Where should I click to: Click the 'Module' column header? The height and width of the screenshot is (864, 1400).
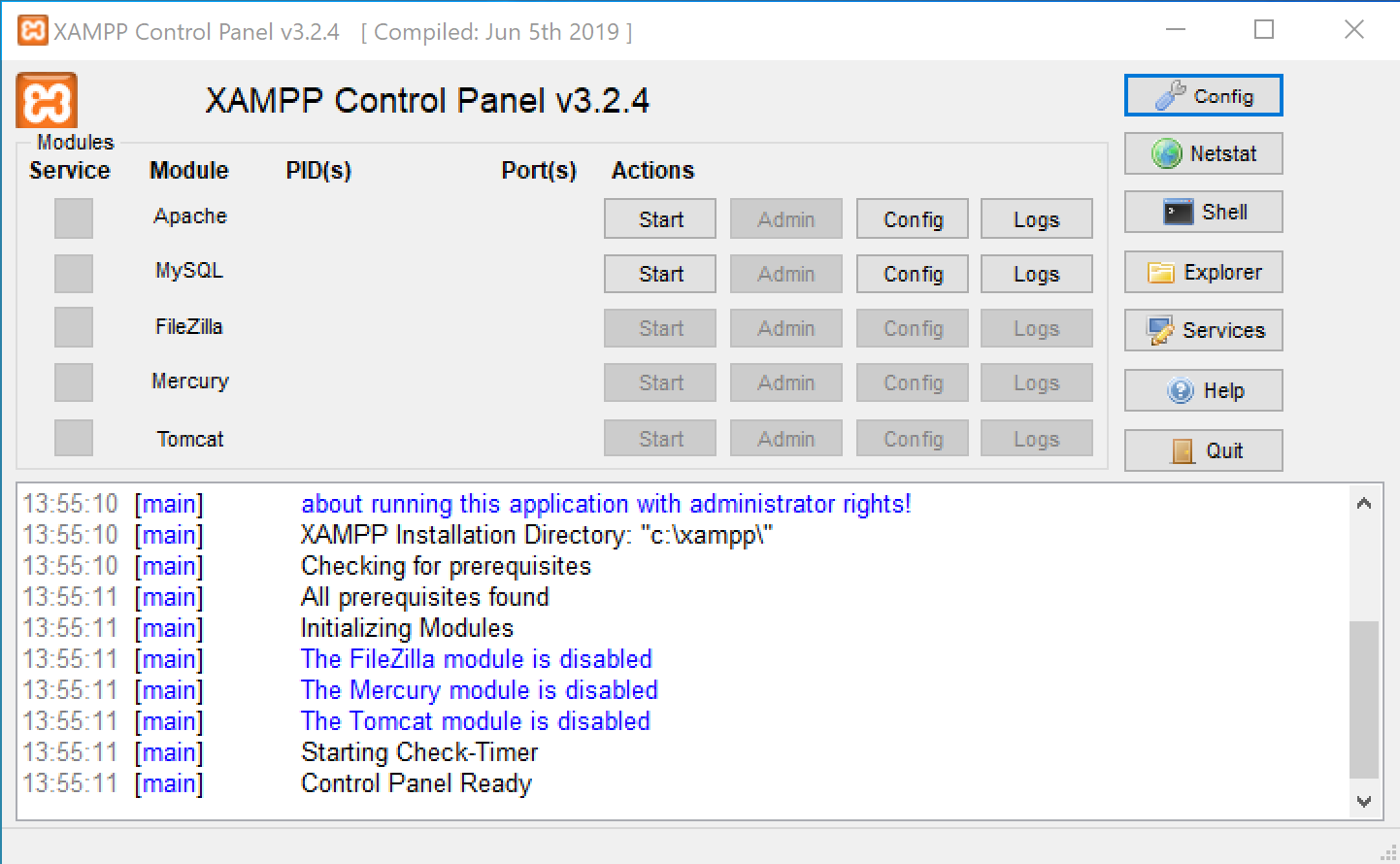pos(189,171)
